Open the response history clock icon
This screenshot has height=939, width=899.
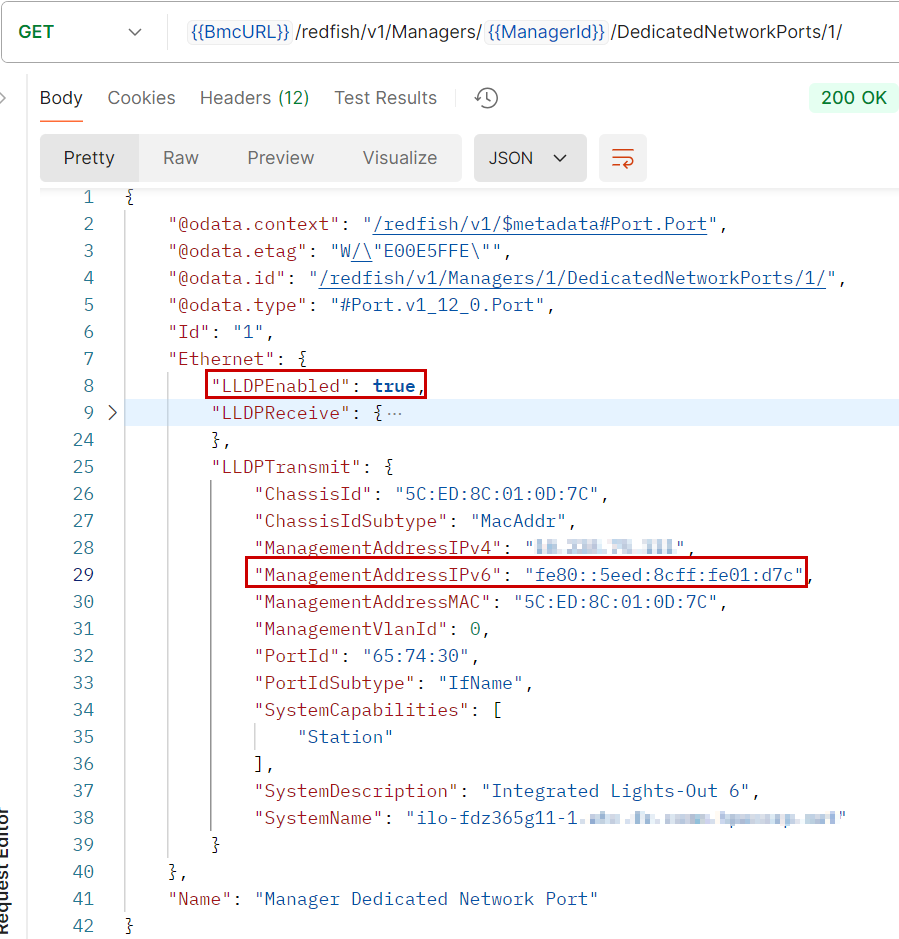(486, 98)
